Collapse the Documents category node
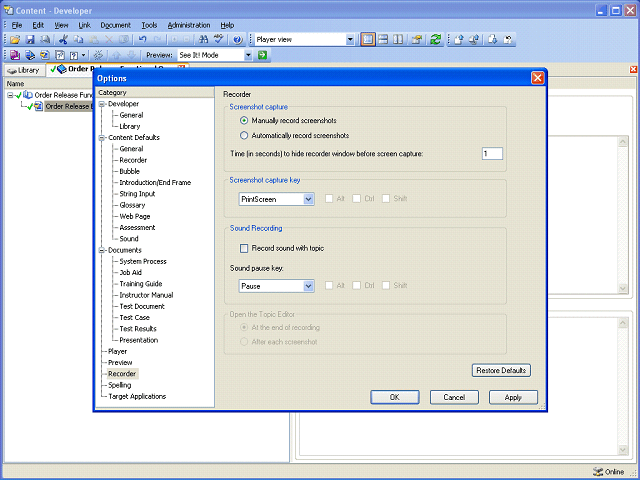The image size is (640, 480). pyautogui.click(x=102, y=251)
